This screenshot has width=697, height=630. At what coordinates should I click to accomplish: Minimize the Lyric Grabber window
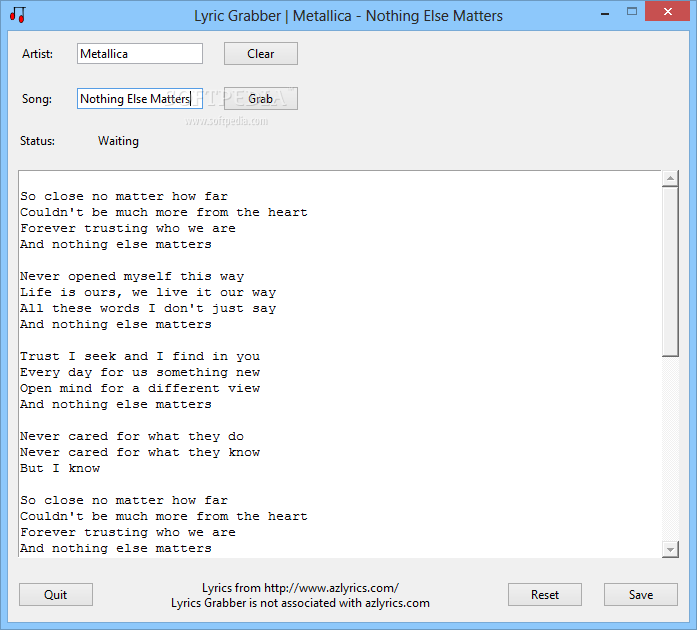605,14
